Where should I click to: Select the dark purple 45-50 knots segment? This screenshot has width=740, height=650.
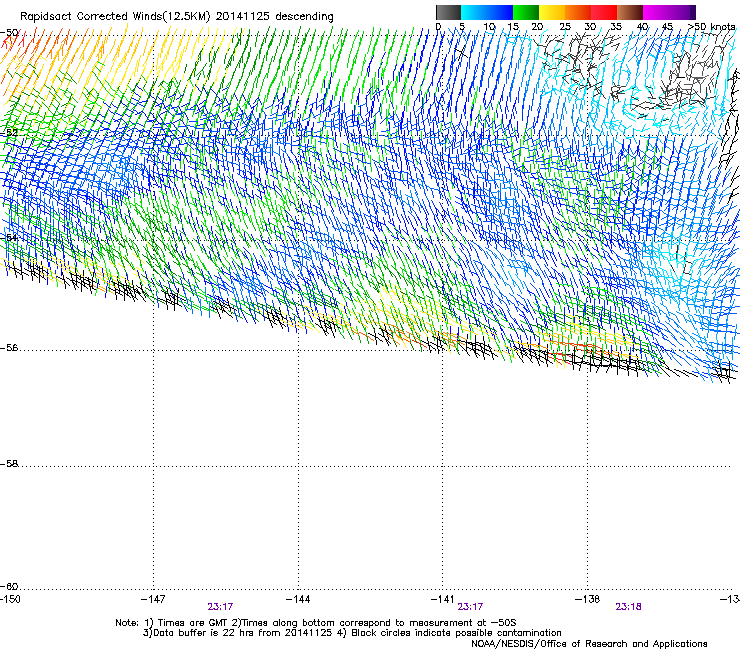(682, 12)
